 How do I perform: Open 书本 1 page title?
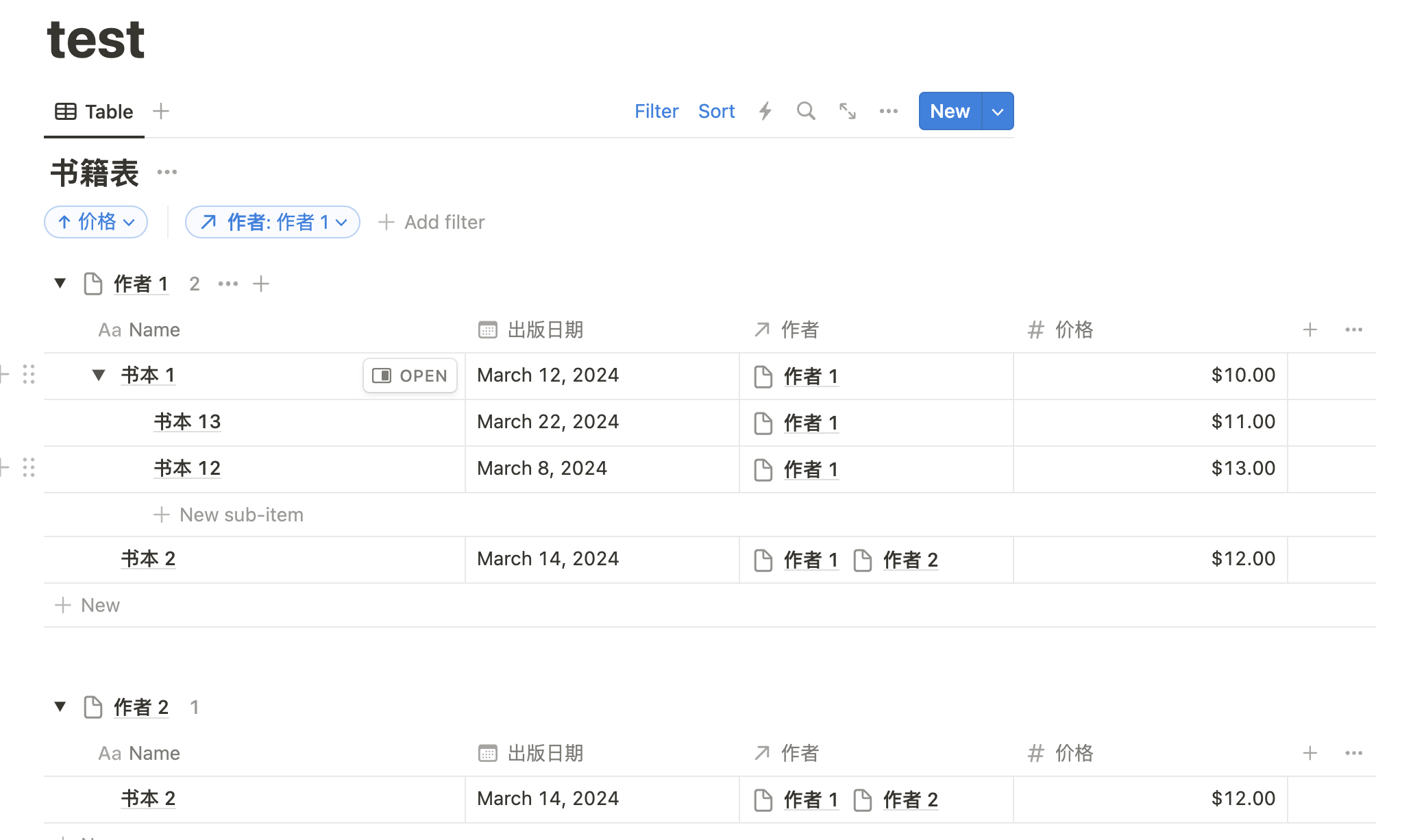[x=148, y=375]
